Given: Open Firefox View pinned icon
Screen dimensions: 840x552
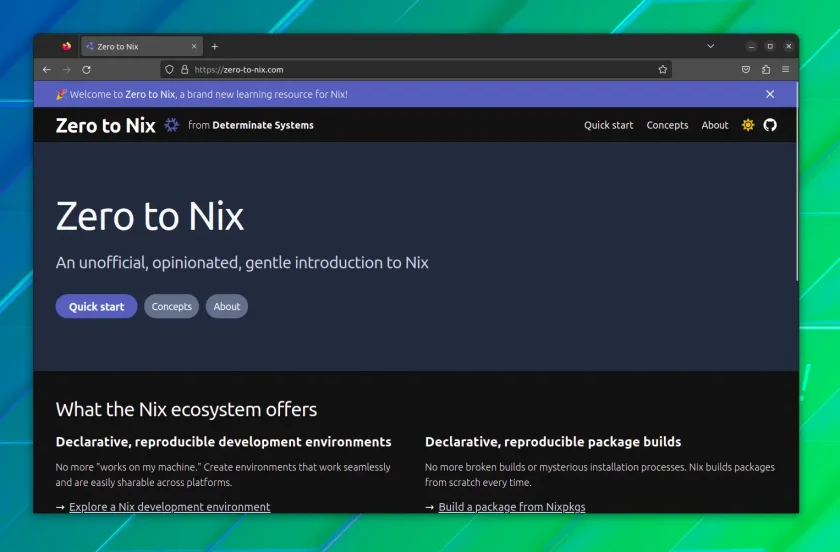Looking at the screenshot, I should (x=66, y=47).
